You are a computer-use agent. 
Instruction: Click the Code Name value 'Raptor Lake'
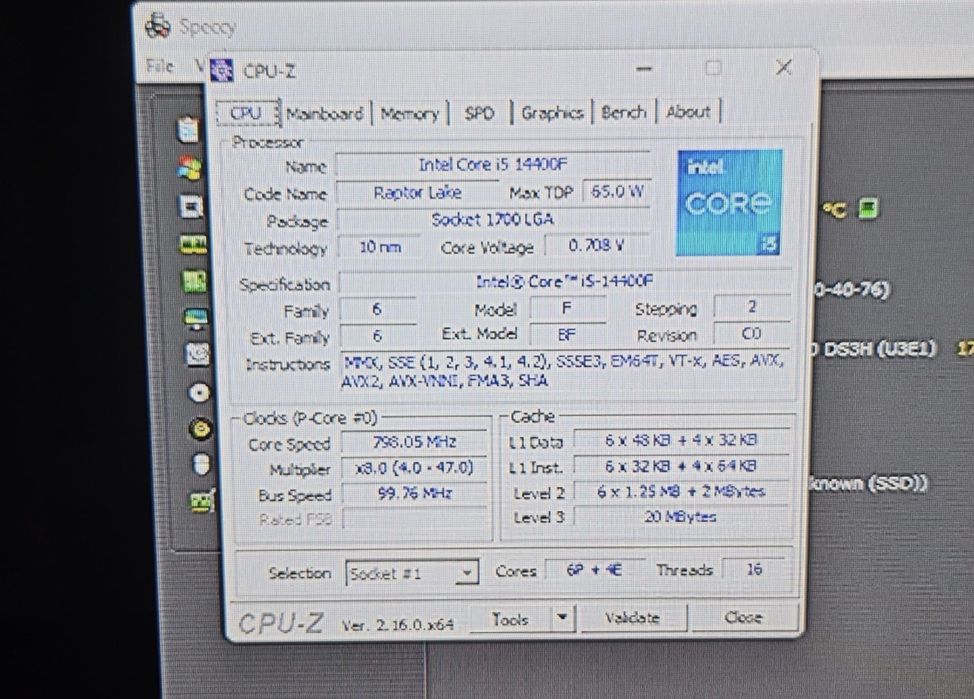point(417,193)
